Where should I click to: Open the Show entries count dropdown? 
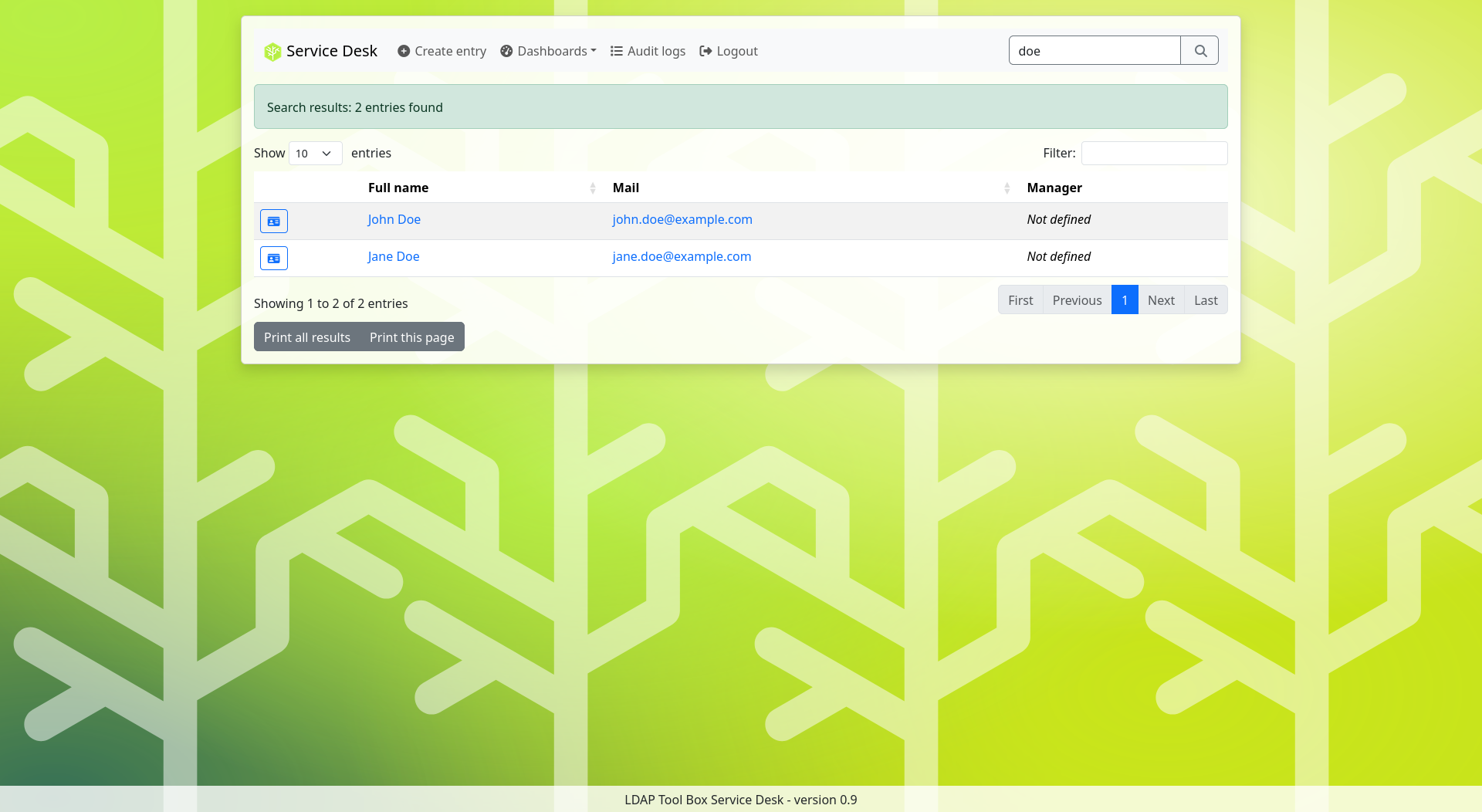tap(315, 154)
